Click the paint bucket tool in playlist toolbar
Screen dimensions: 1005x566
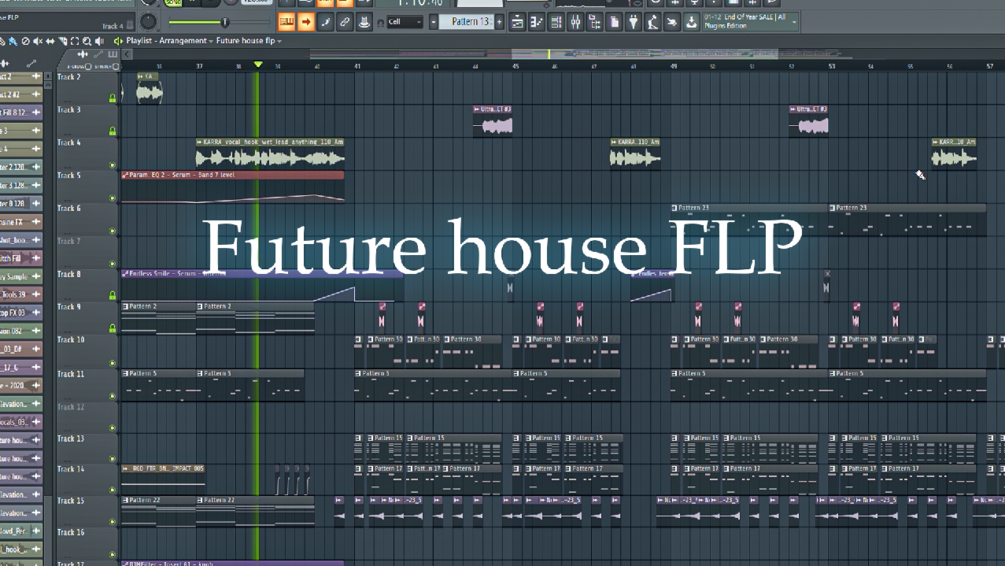pyautogui.click(x=13, y=41)
